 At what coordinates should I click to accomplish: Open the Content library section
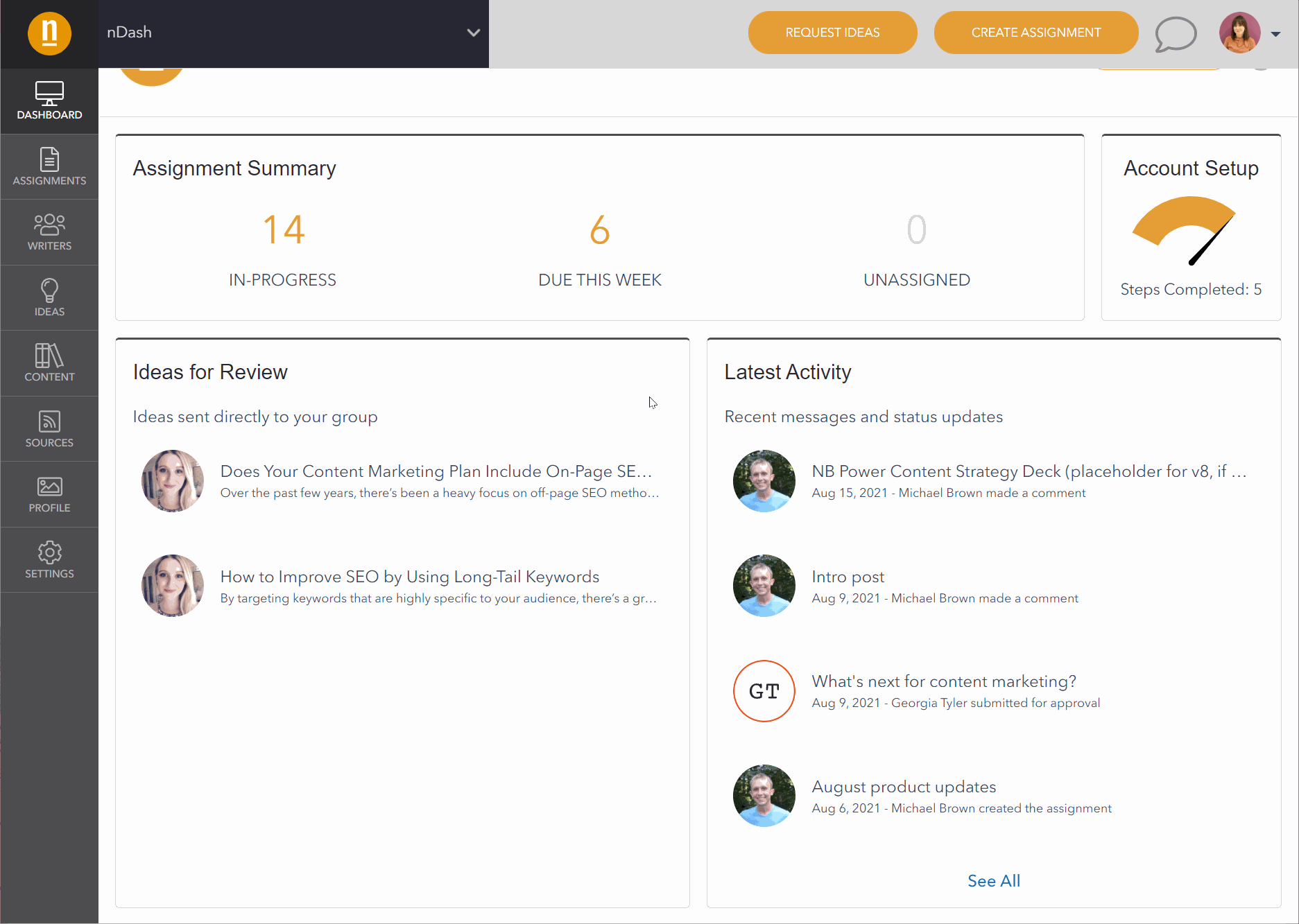pyautogui.click(x=49, y=363)
